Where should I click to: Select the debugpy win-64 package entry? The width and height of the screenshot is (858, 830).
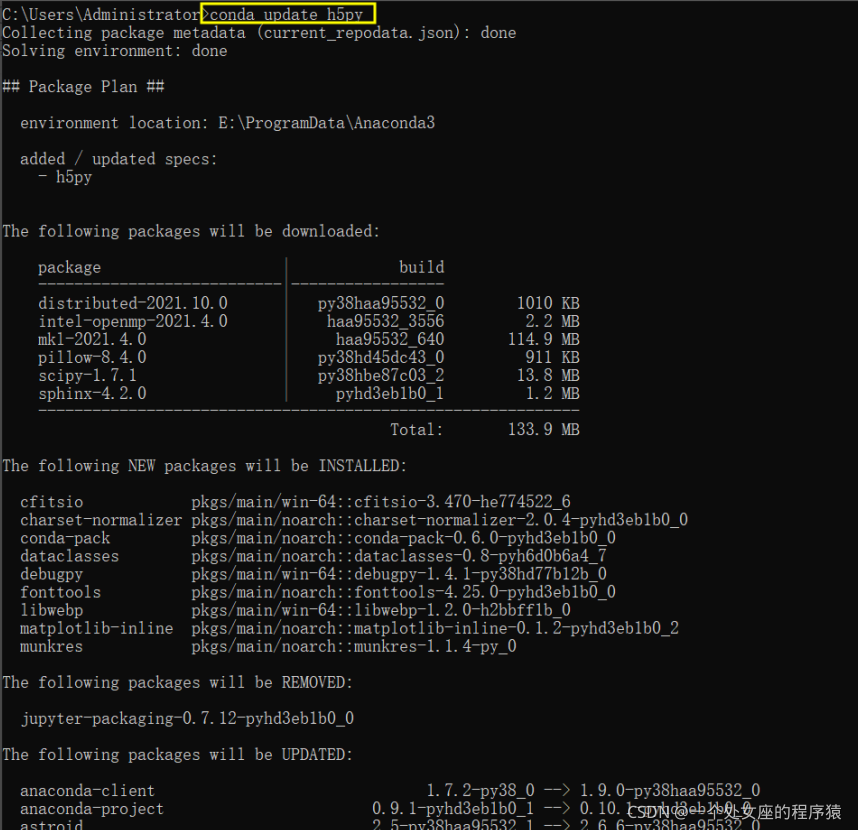(54, 574)
